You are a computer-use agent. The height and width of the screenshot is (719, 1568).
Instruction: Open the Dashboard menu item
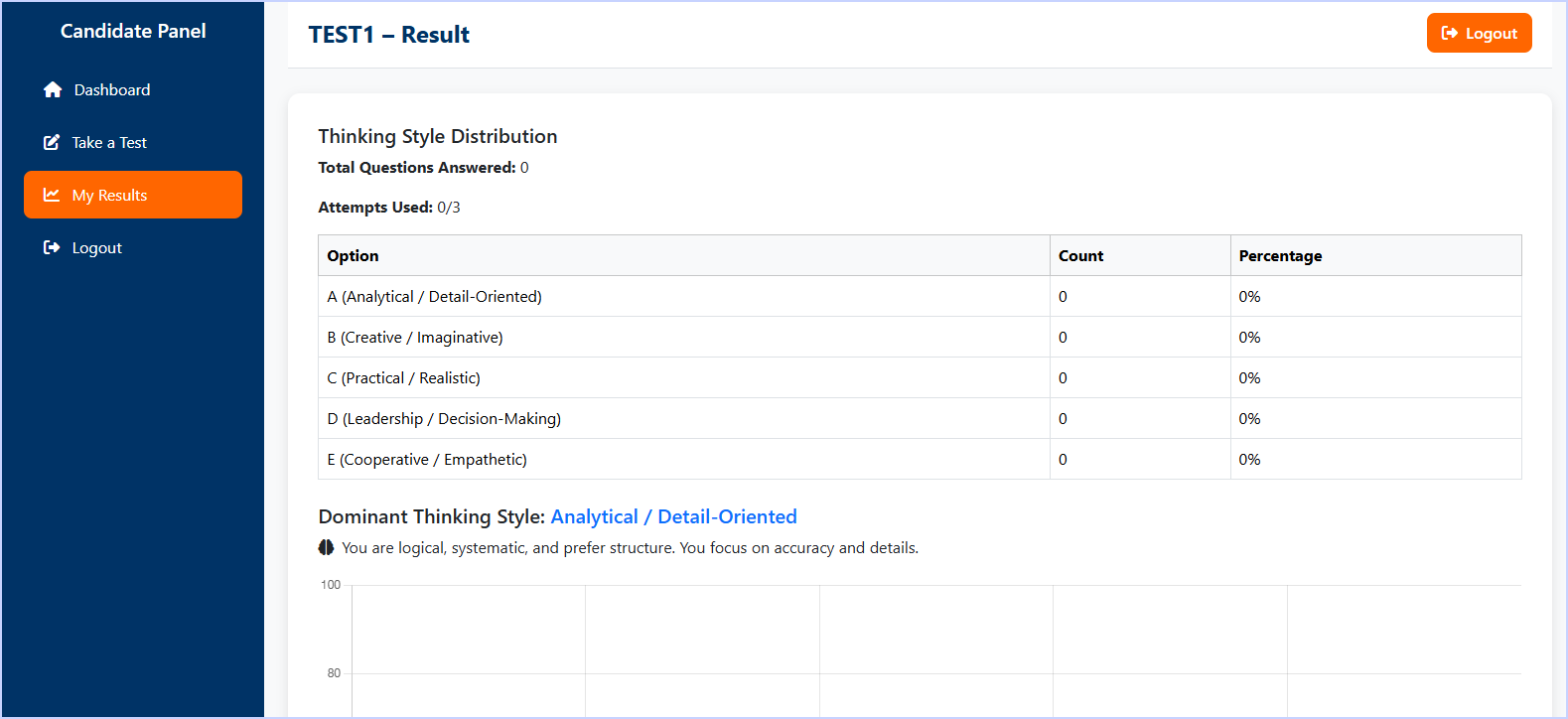[x=112, y=90]
